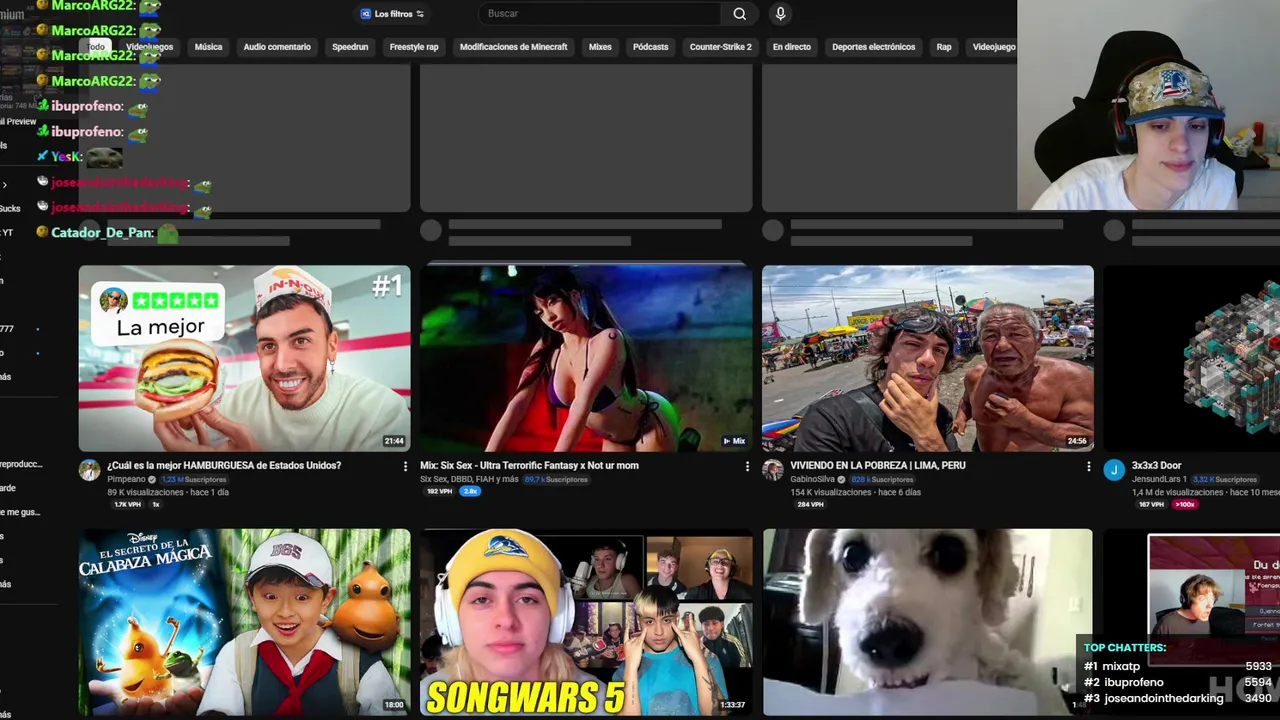Click the 828 k Suscriptores badge
This screenshot has height=720, width=1280.
(880, 479)
